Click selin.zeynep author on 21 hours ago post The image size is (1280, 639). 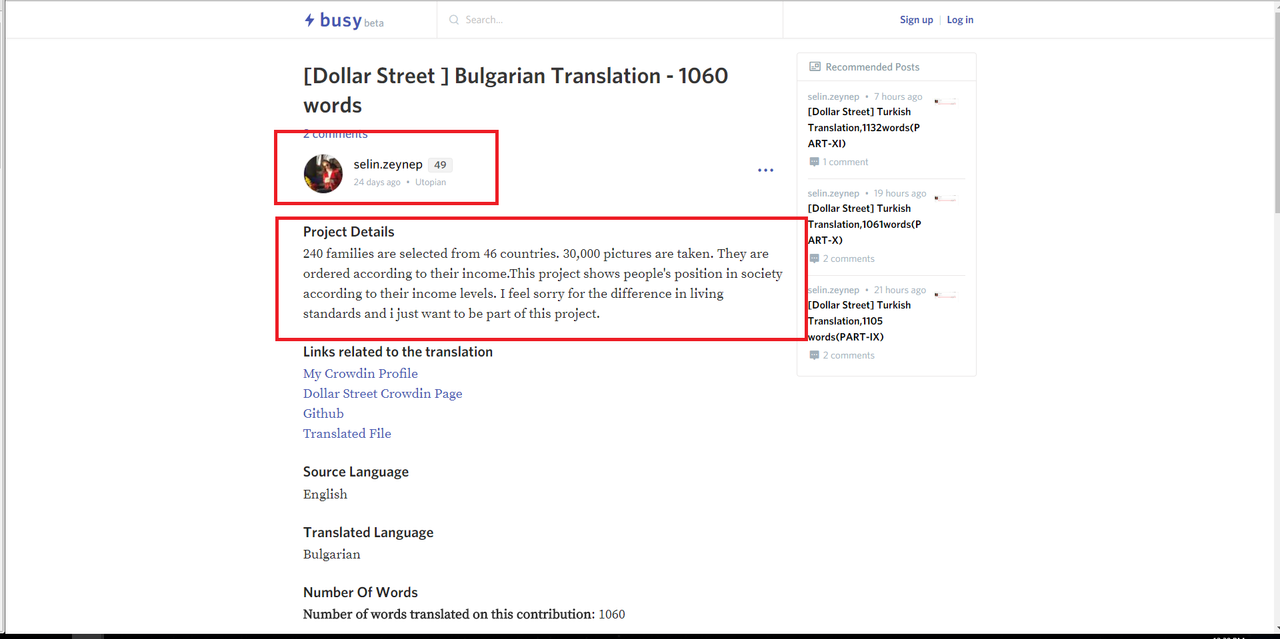[x=833, y=291]
